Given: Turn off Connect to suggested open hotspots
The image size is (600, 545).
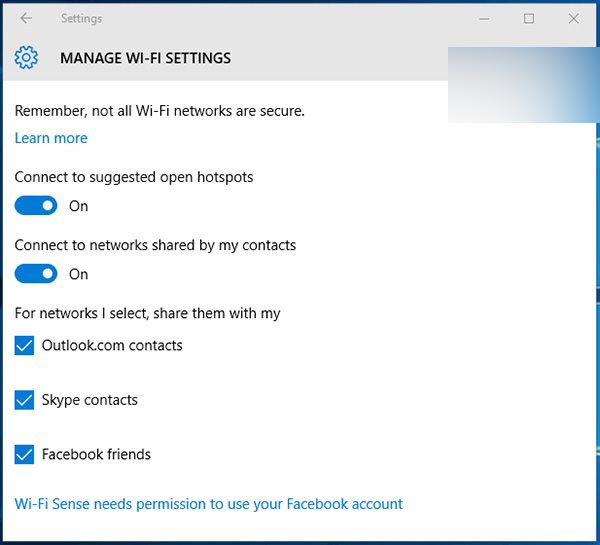Looking at the screenshot, I should coord(36,206).
